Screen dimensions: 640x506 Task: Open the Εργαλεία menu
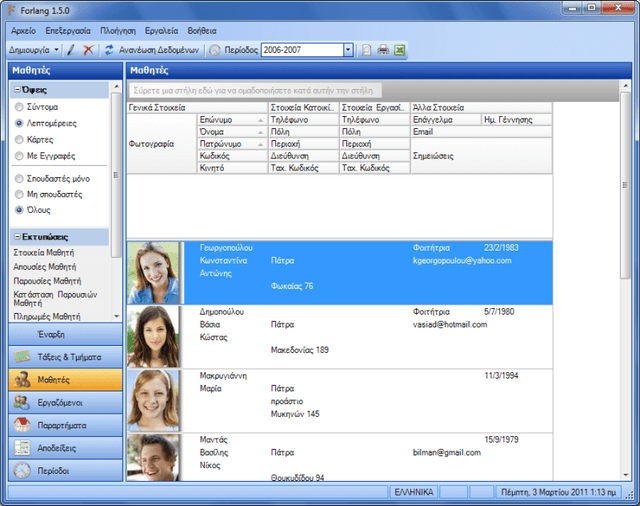tap(162, 31)
